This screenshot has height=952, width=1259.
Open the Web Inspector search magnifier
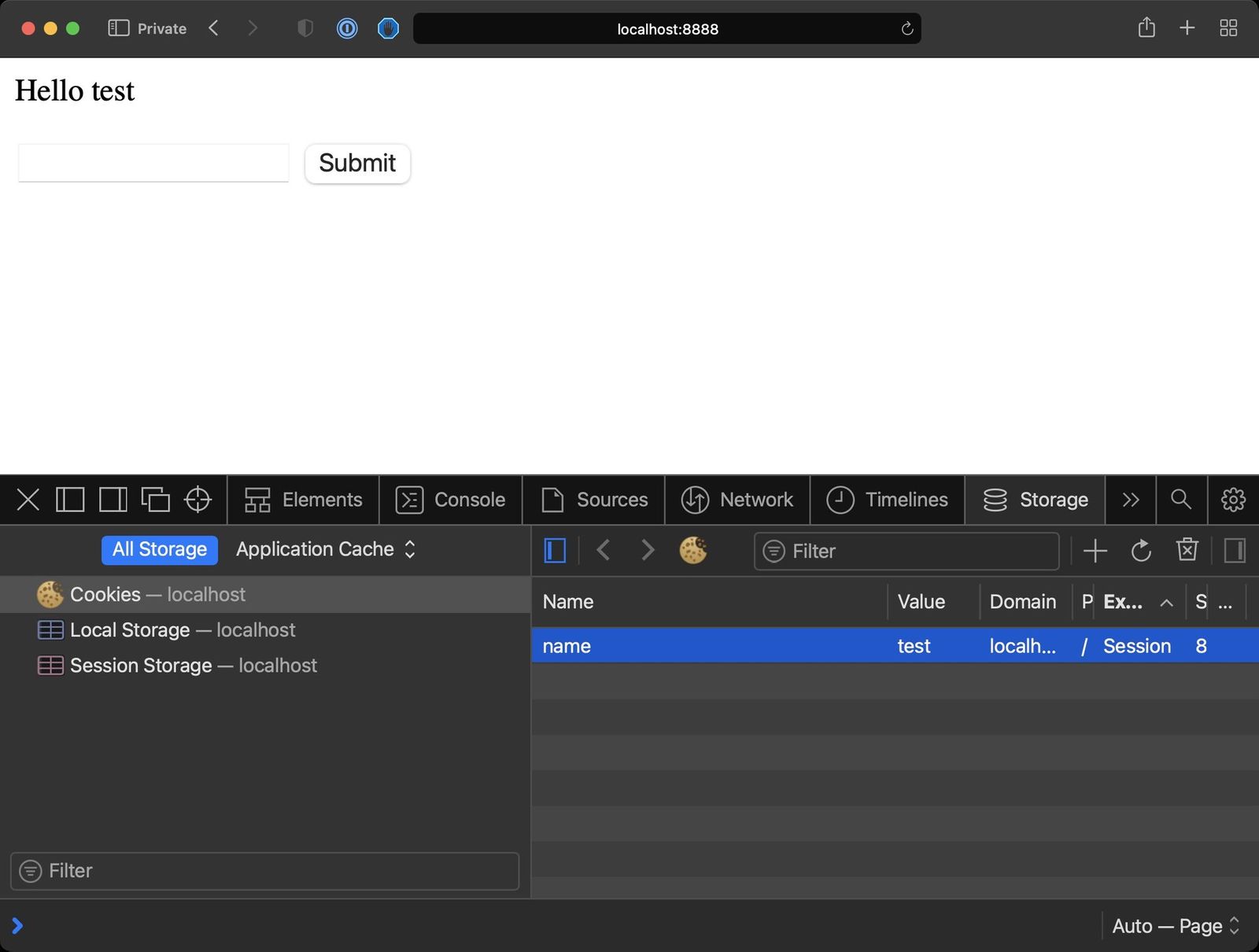(x=1180, y=500)
